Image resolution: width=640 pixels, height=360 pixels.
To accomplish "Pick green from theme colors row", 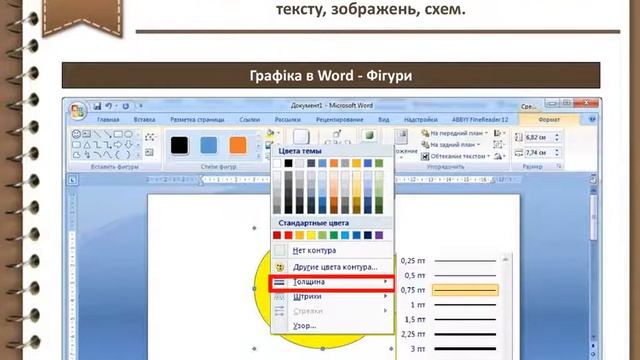I will [x=379, y=163].
